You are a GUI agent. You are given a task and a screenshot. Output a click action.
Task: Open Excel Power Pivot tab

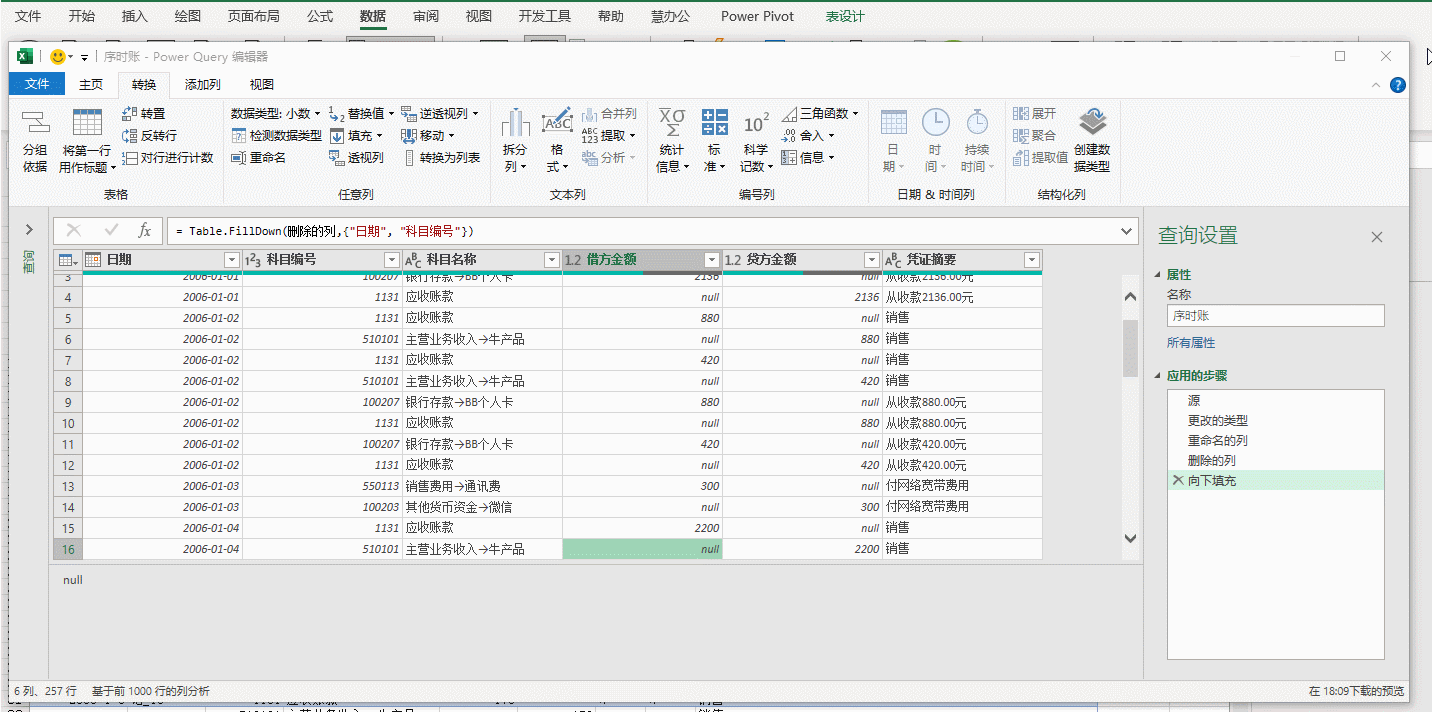point(758,16)
